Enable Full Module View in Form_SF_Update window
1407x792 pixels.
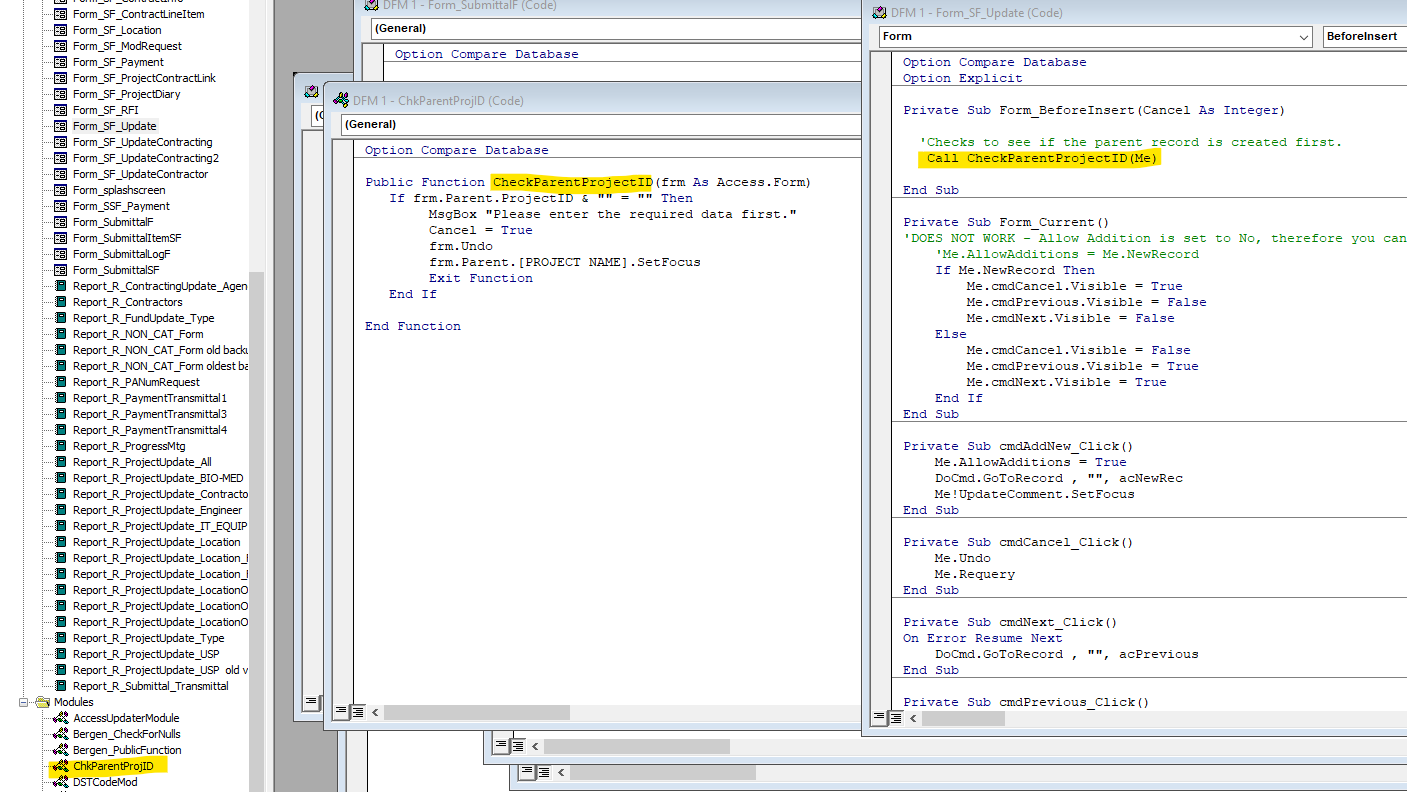point(895,718)
